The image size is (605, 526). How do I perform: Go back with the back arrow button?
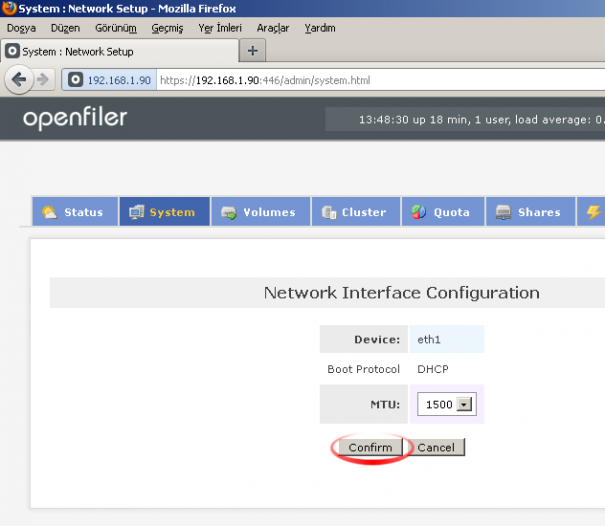(x=19, y=80)
